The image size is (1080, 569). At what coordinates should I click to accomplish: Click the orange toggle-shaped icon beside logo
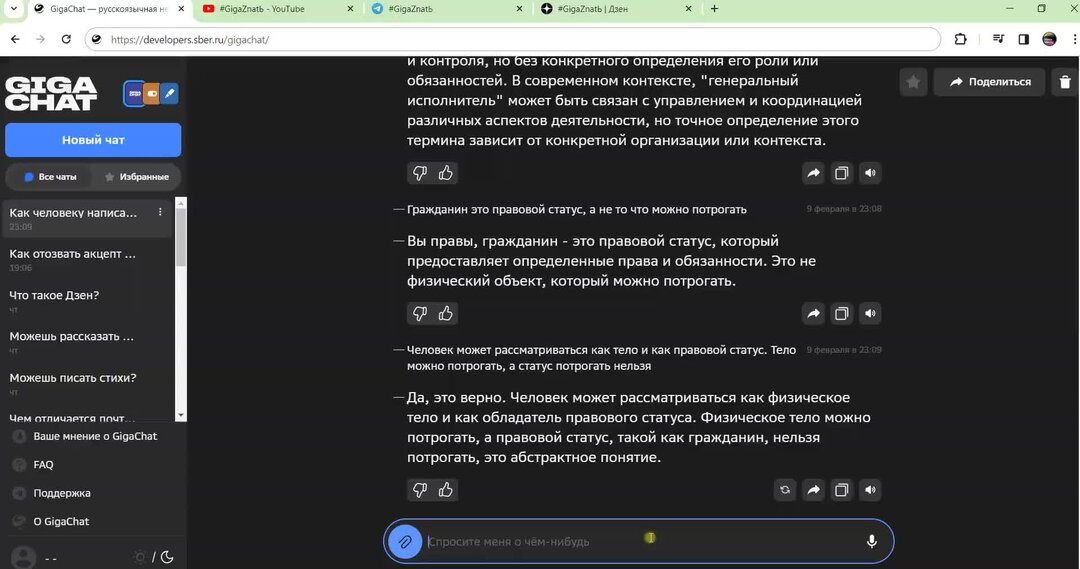coord(152,94)
